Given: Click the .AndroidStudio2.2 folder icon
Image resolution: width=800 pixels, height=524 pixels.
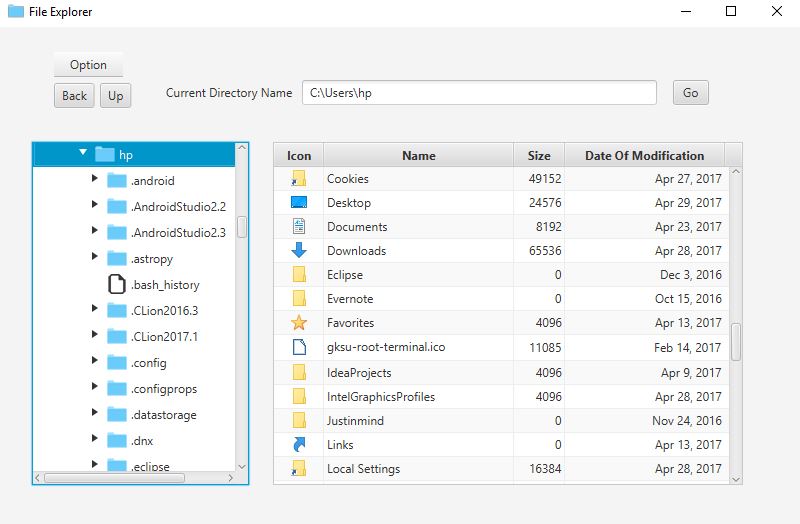Looking at the screenshot, I should (117, 206).
